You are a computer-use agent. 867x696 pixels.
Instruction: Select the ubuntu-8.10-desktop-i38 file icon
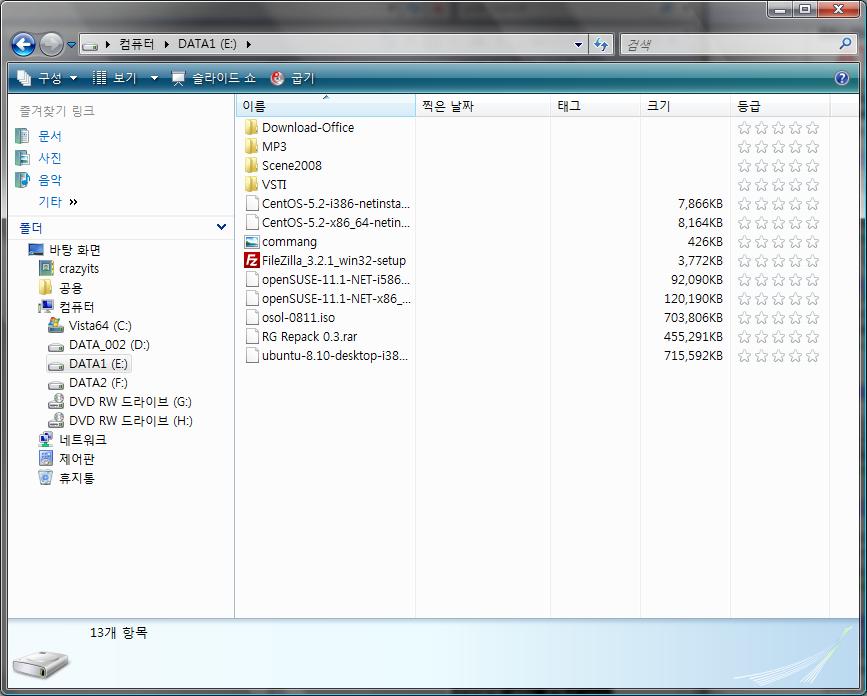(252, 355)
